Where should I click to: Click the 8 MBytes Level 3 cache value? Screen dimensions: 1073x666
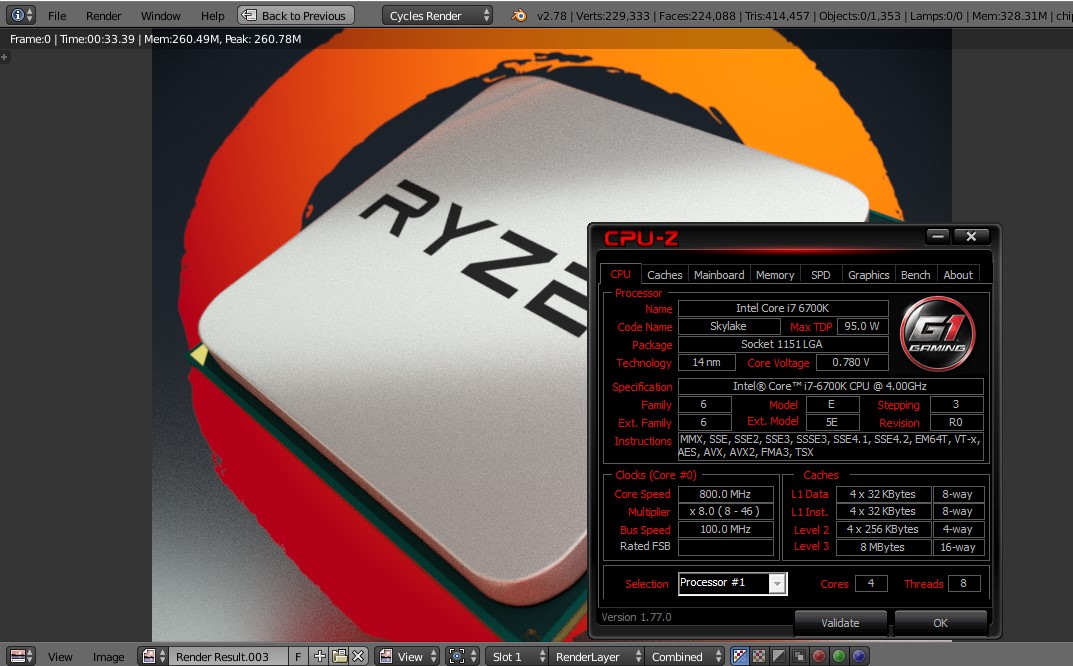[883, 547]
